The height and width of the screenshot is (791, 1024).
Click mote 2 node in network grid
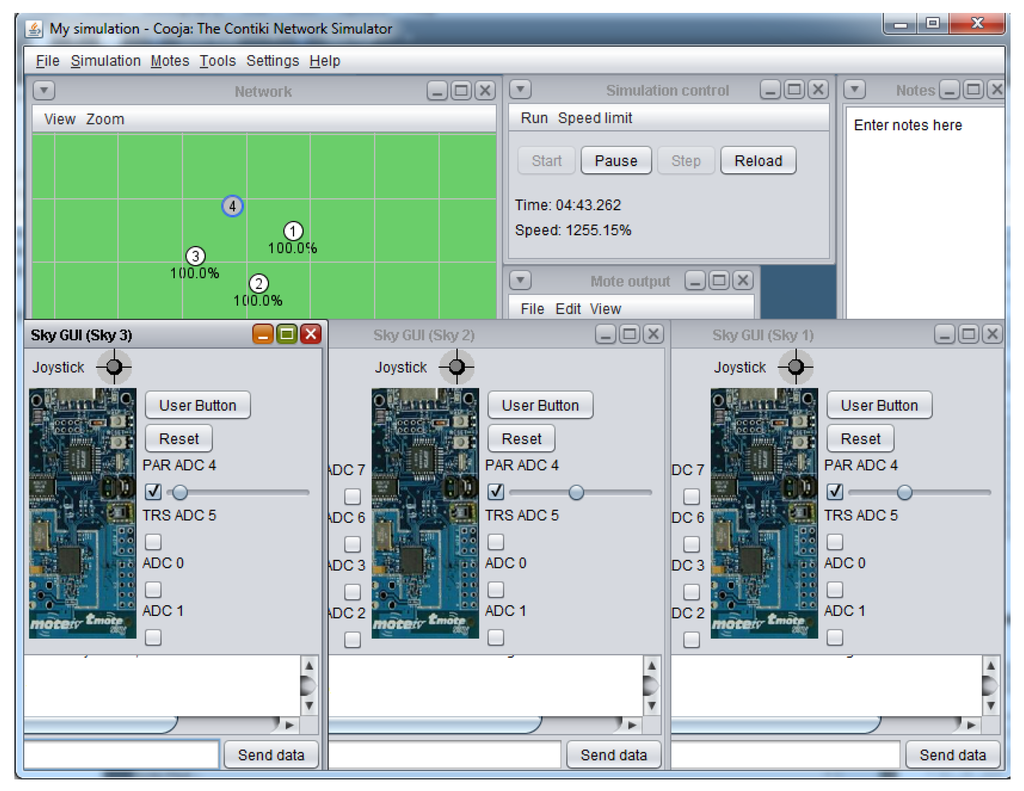point(258,283)
